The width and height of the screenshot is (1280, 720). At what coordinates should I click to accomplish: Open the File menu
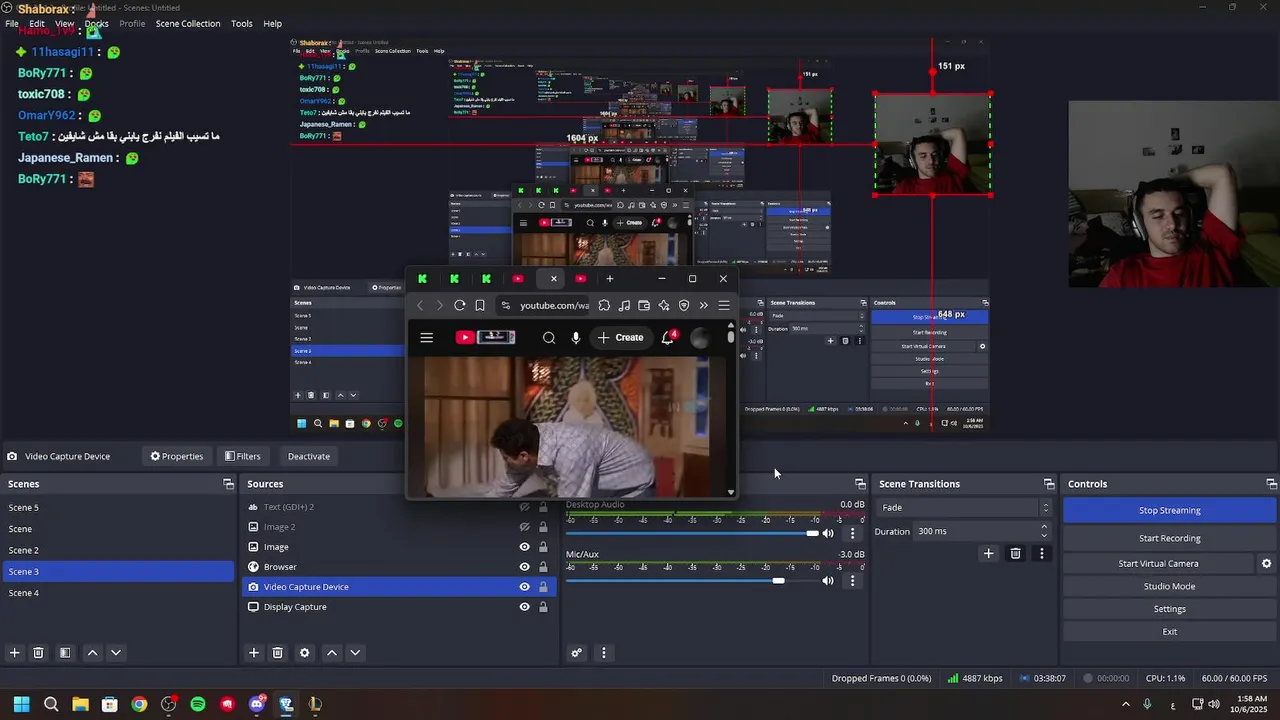coord(12,23)
